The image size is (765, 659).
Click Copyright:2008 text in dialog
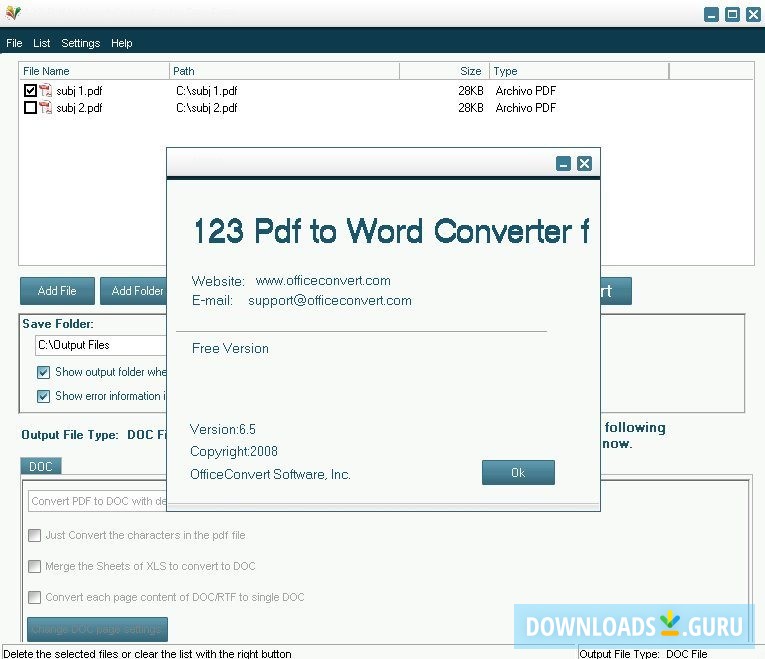click(x=234, y=451)
